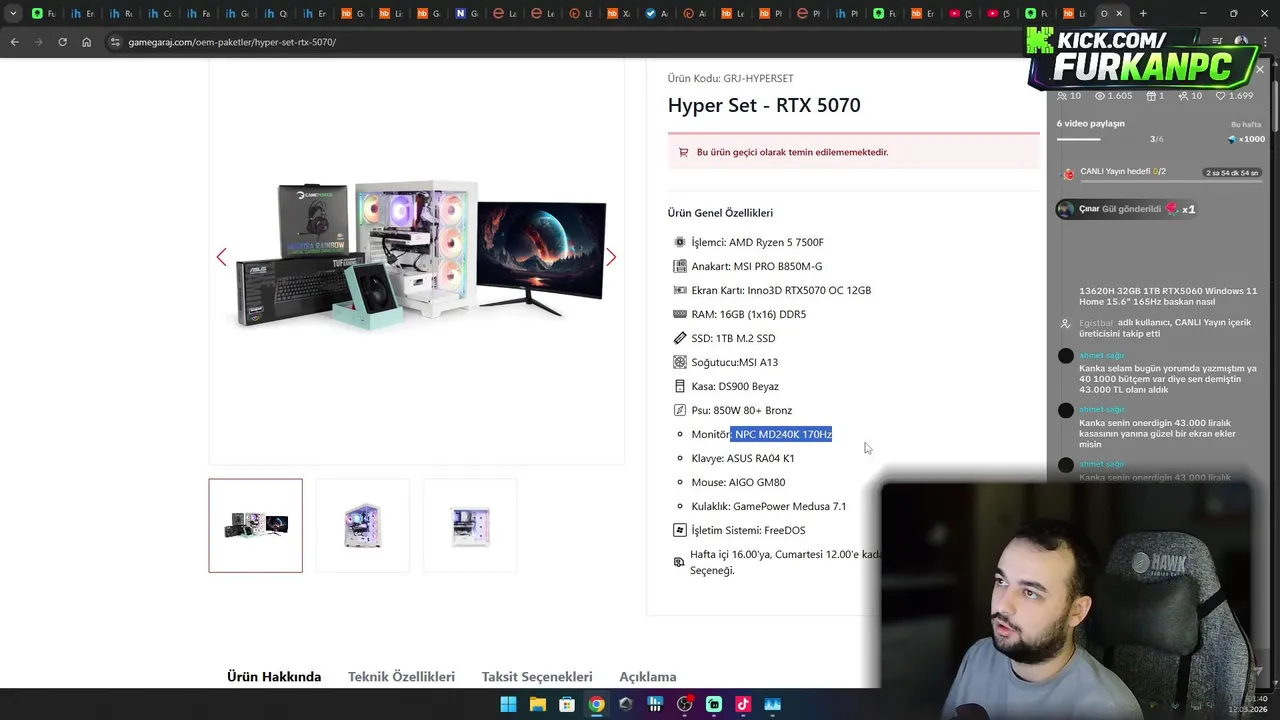
Task: Open the browser home page button
Action: pos(86,42)
